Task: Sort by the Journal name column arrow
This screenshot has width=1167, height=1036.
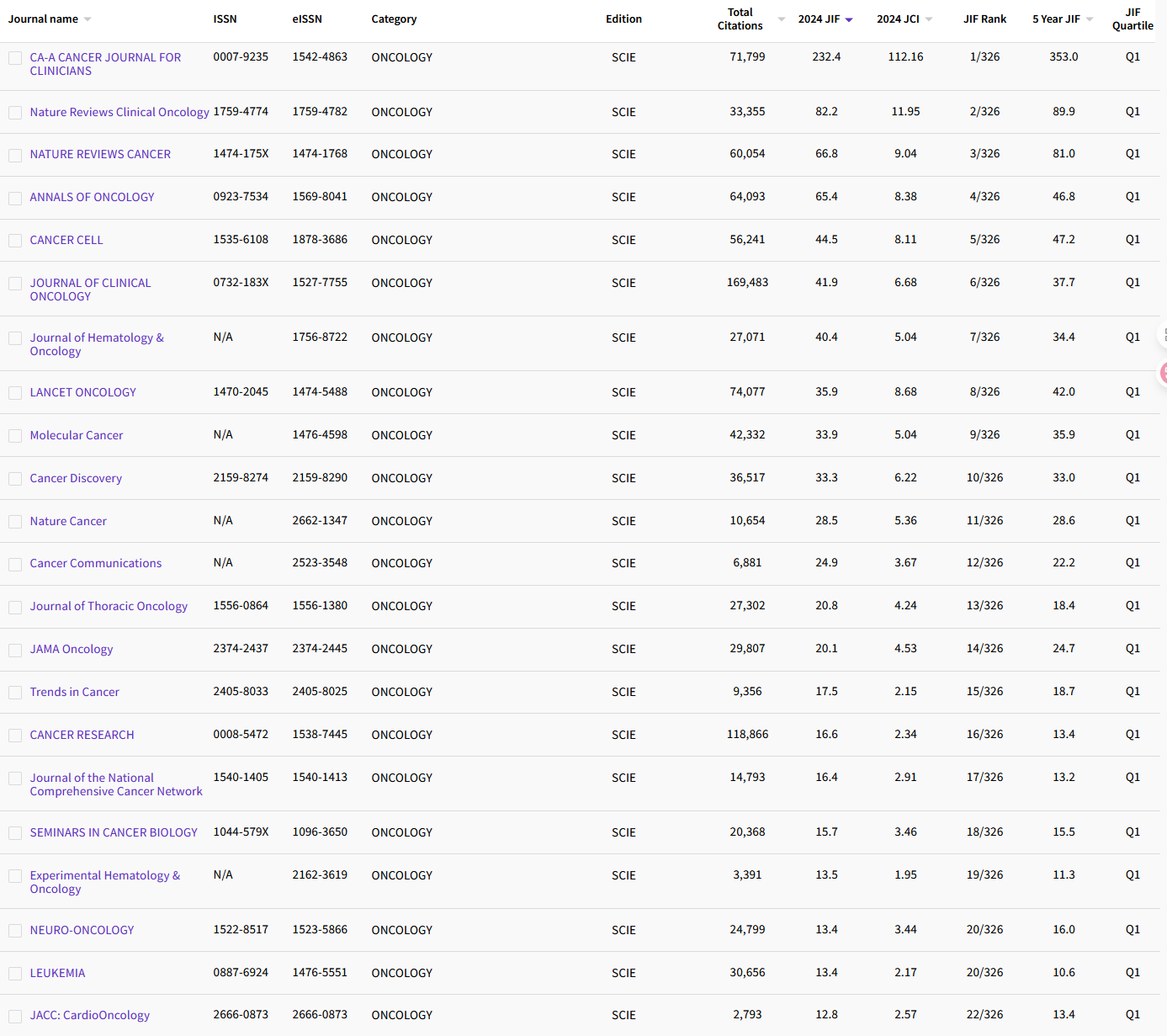Action: (x=88, y=19)
